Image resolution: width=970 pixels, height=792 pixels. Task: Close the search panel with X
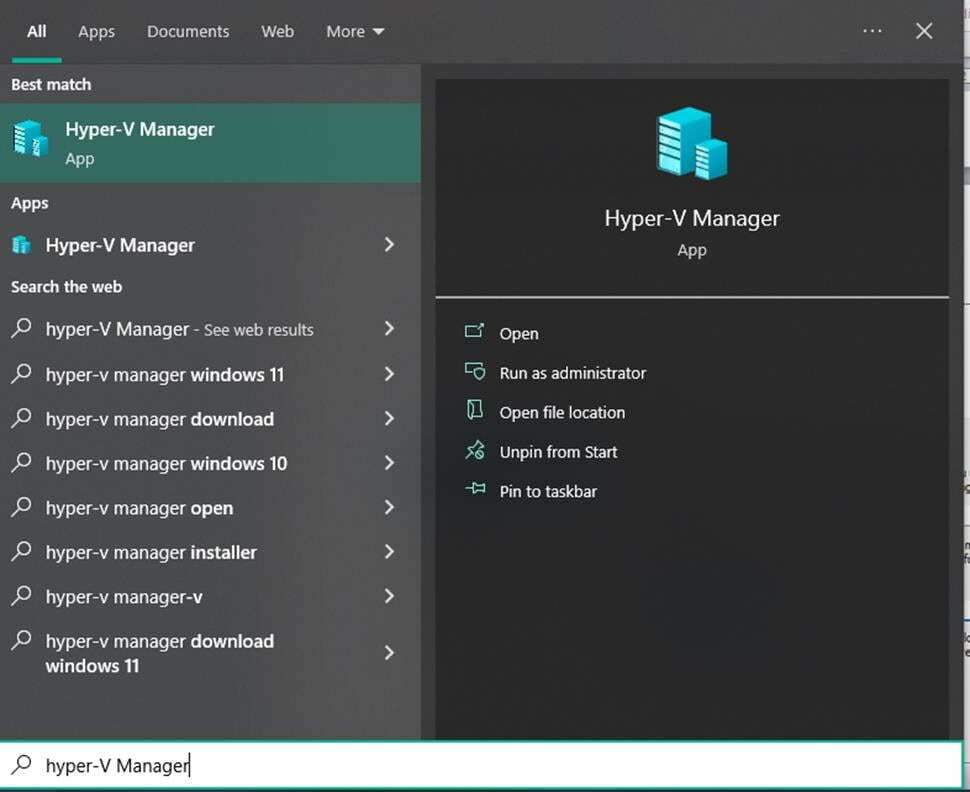pos(924,31)
